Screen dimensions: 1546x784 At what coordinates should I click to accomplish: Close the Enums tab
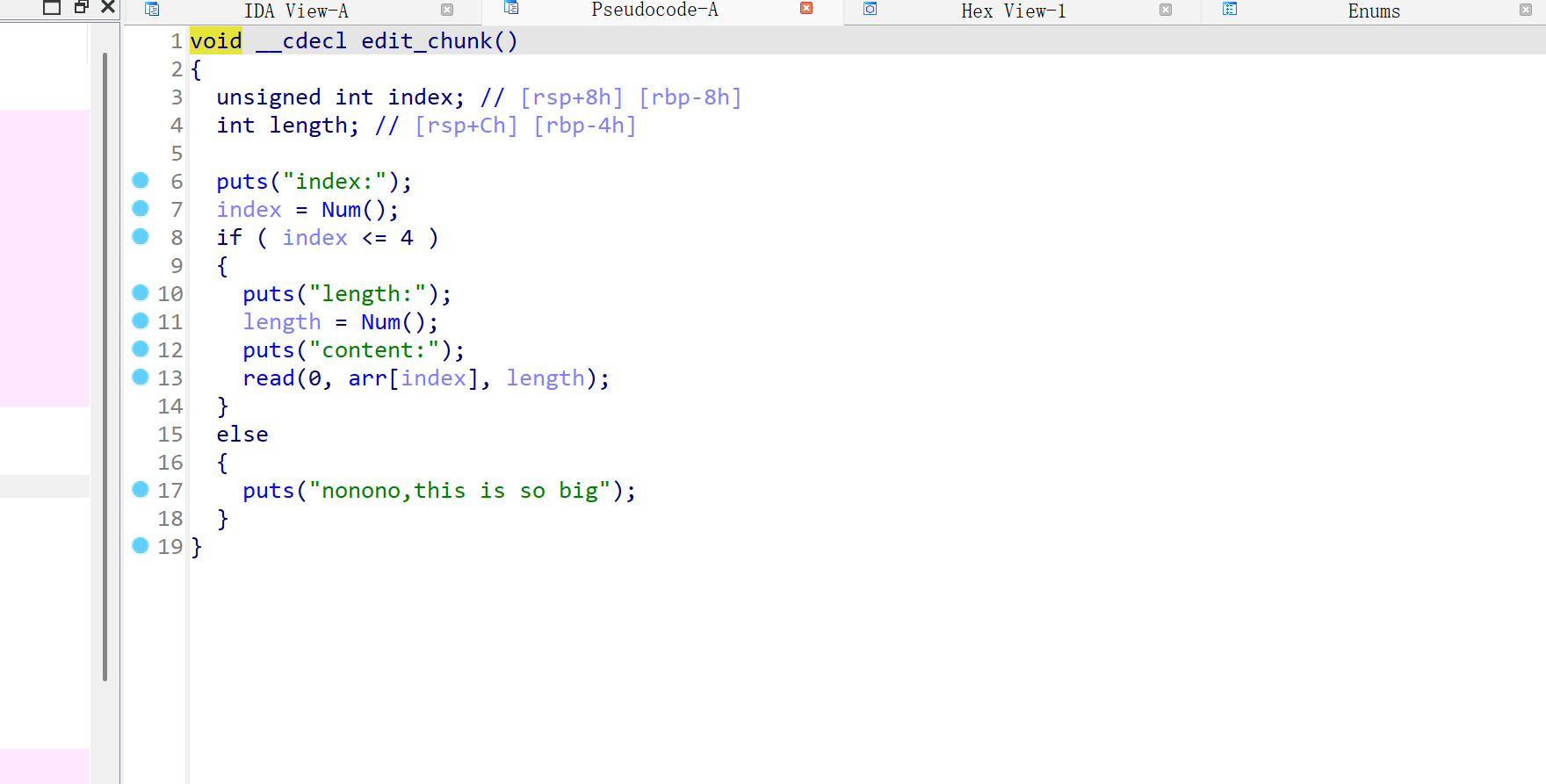coord(1526,11)
